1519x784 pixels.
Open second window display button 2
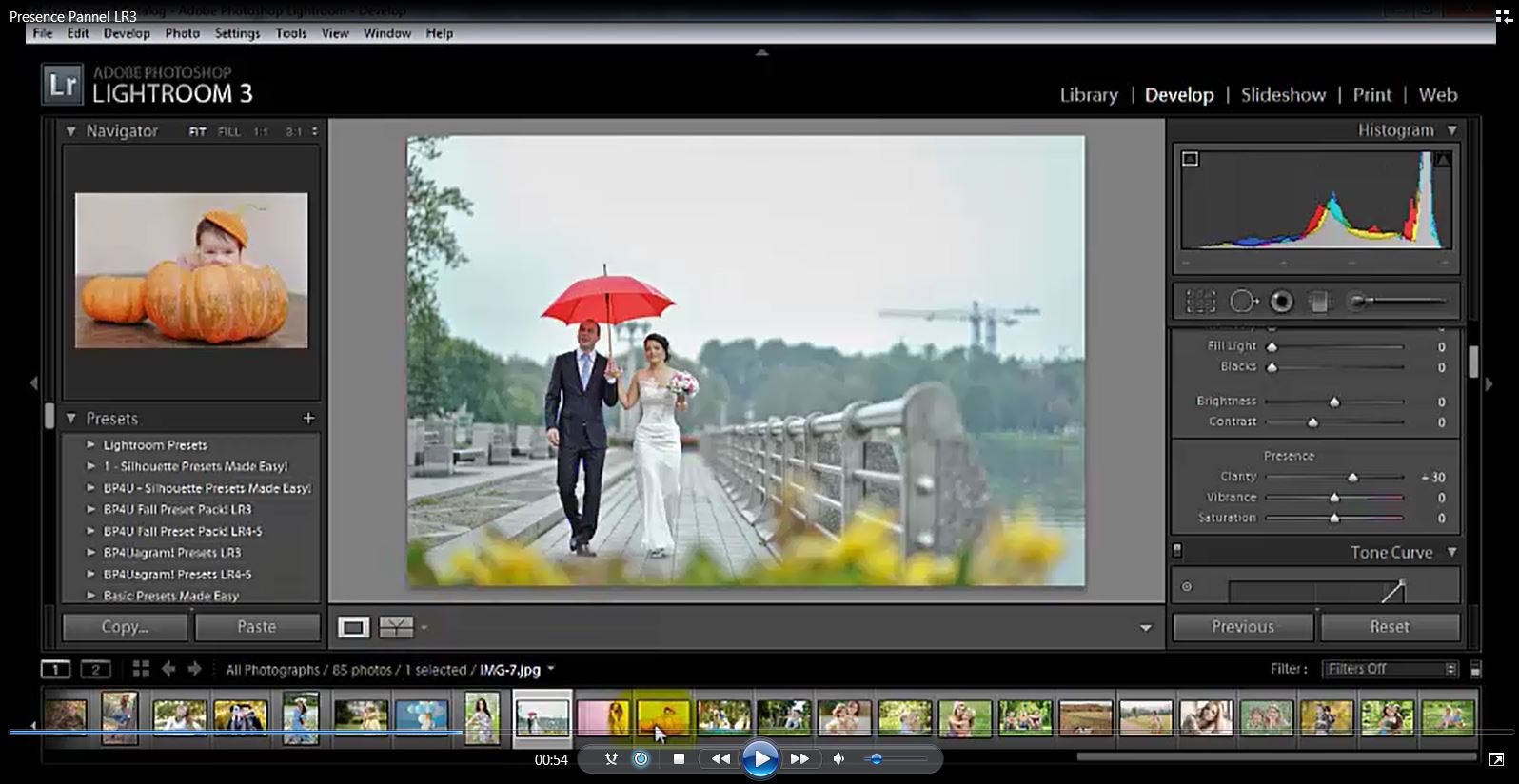95,670
